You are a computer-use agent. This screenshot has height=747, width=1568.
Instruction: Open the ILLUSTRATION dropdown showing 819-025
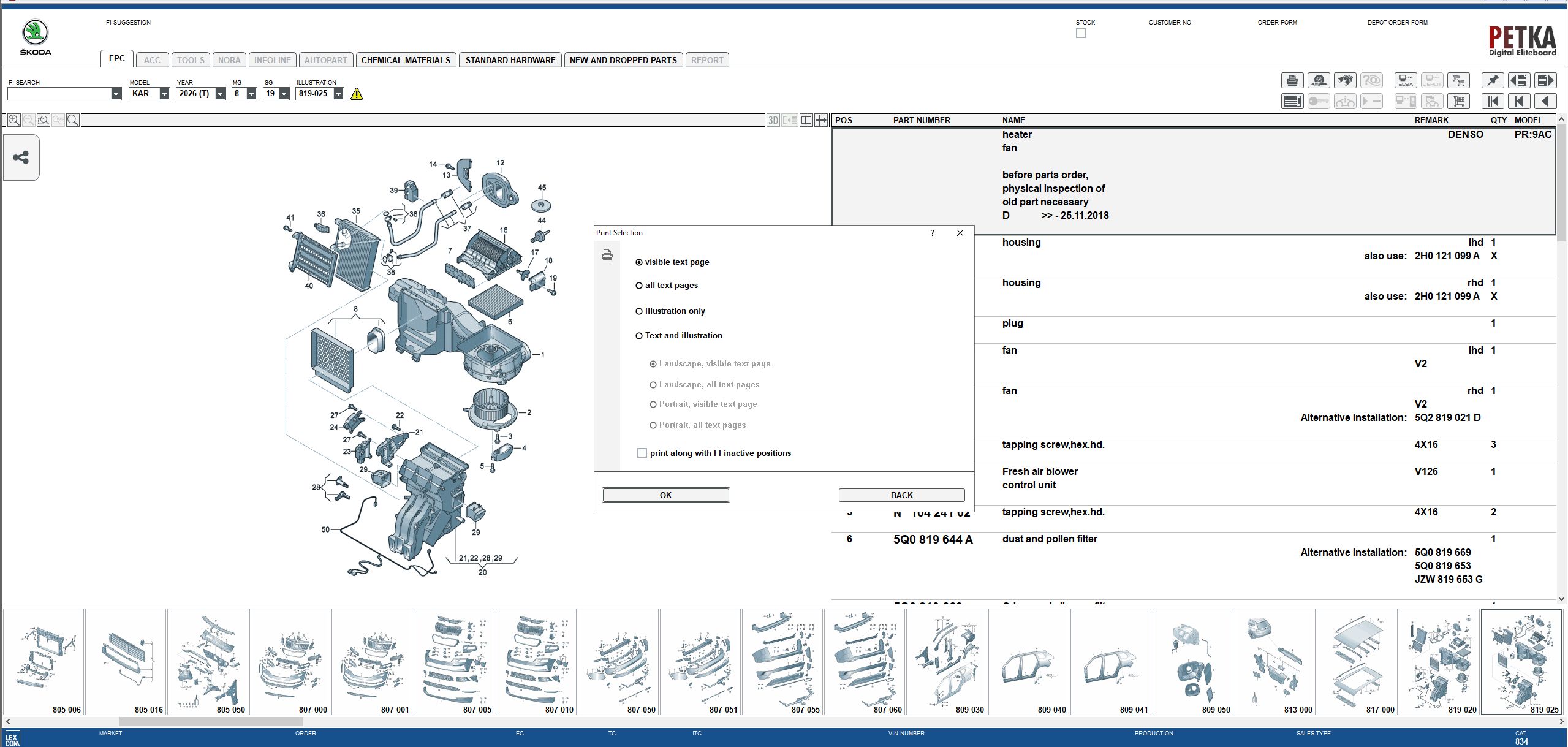[338, 94]
